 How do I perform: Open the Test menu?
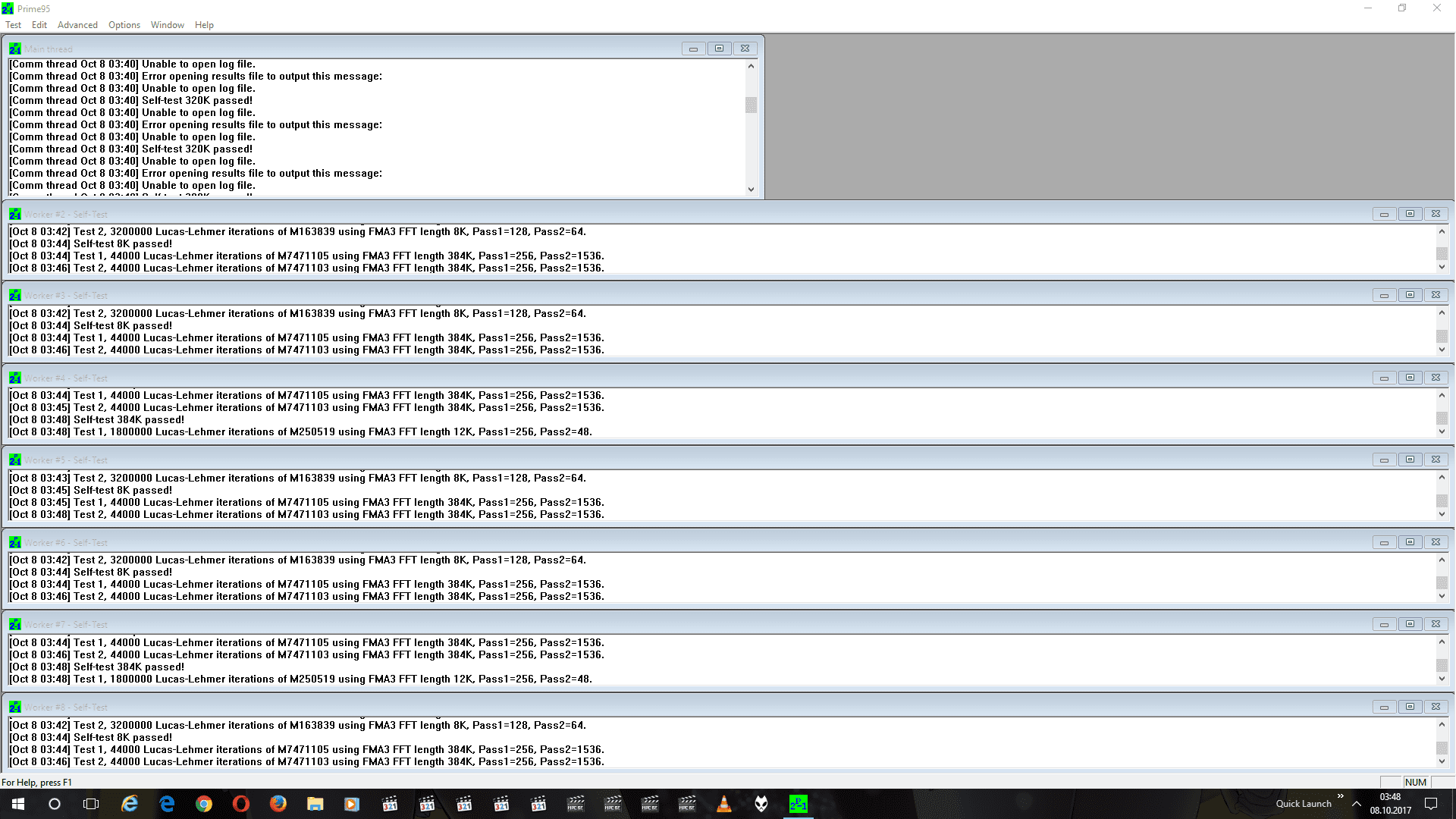point(13,25)
